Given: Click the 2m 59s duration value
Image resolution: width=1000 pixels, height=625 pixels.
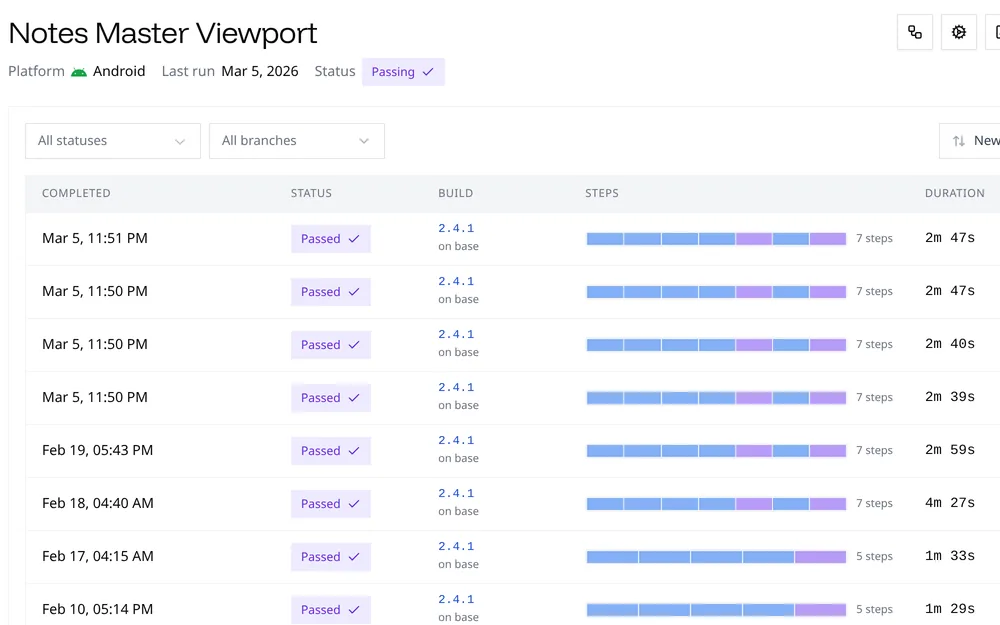Looking at the screenshot, I should point(950,450).
